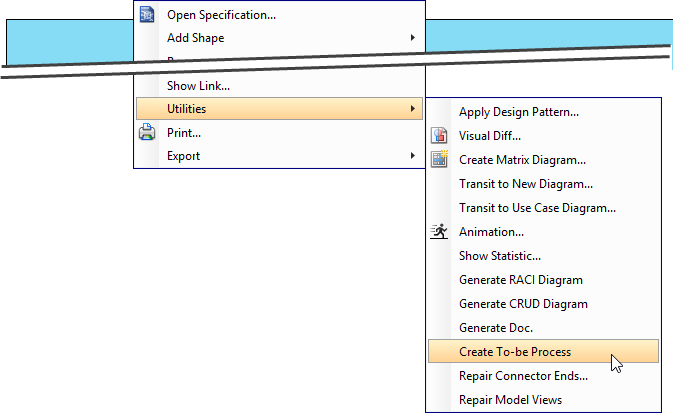Screen dimensions: 673x413
Task: Click the printer icon beside Print
Action: point(147,132)
